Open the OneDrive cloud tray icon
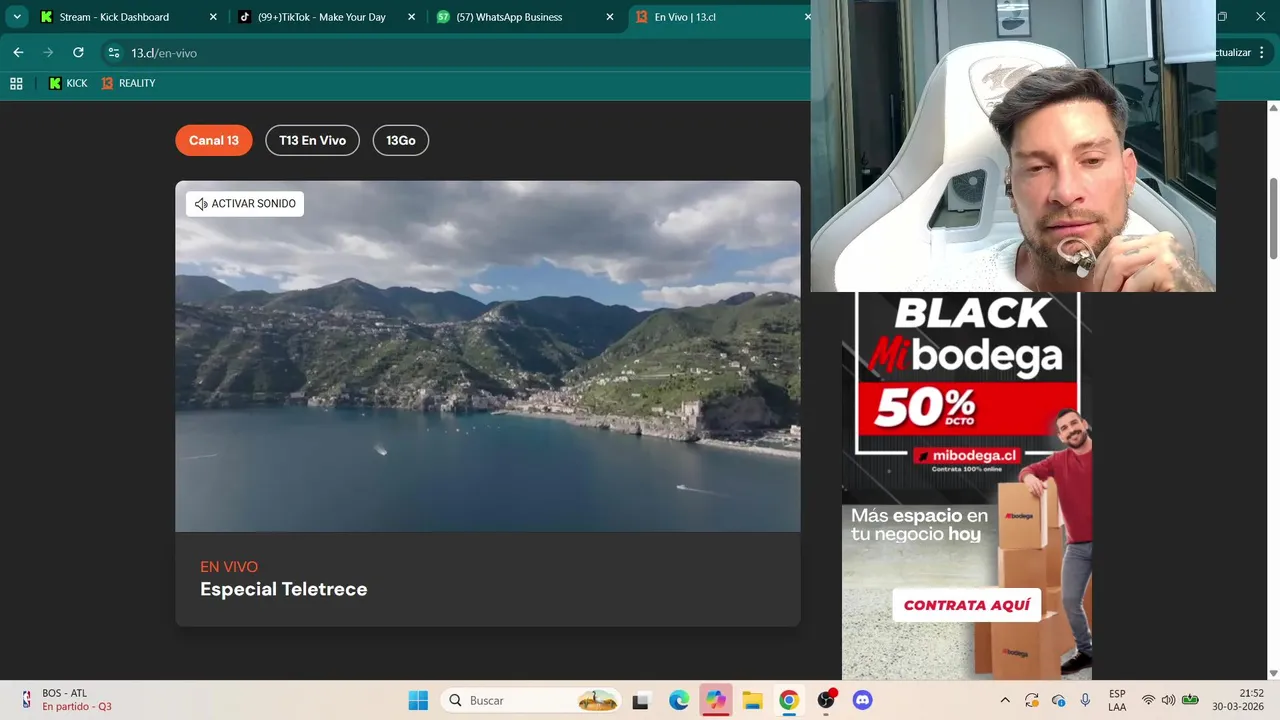The image size is (1280, 720). 1058,701
